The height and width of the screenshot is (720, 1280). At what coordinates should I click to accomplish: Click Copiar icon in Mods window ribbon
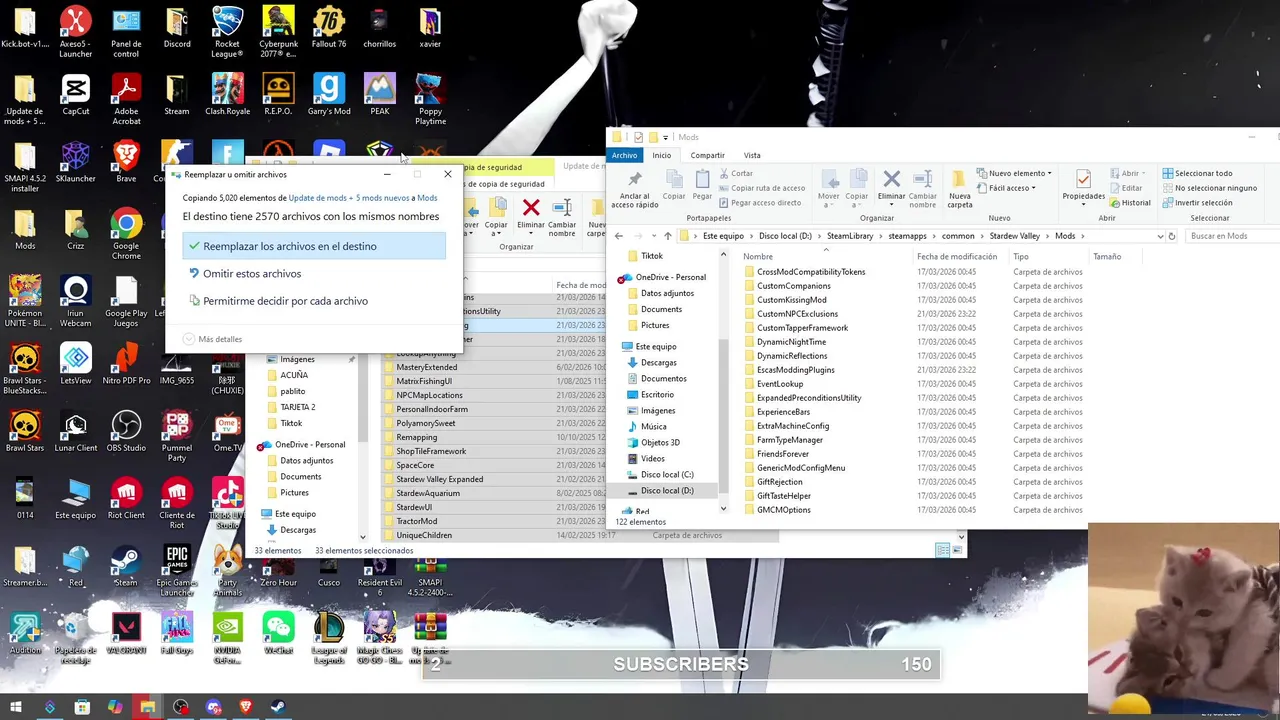(674, 179)
